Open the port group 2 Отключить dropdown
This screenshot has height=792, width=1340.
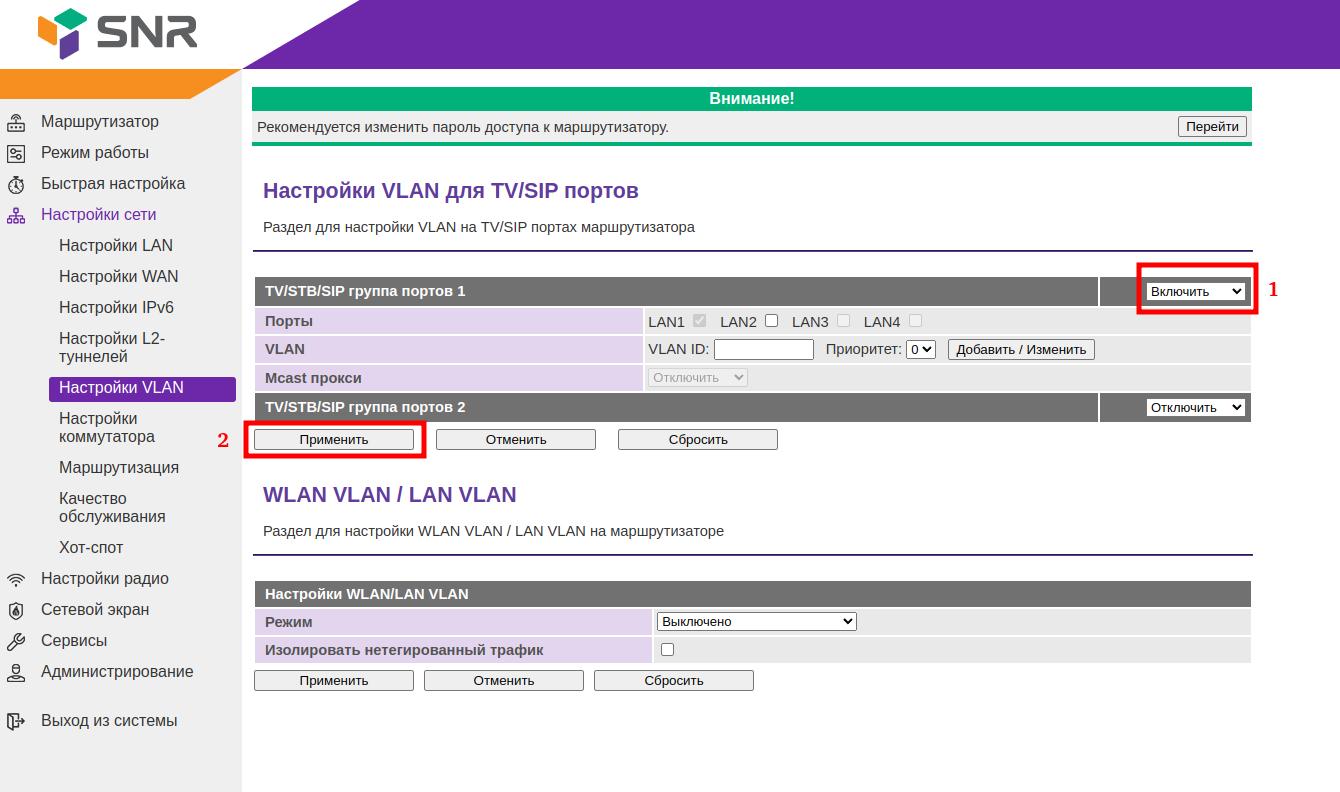click(x=1196, y=407)
